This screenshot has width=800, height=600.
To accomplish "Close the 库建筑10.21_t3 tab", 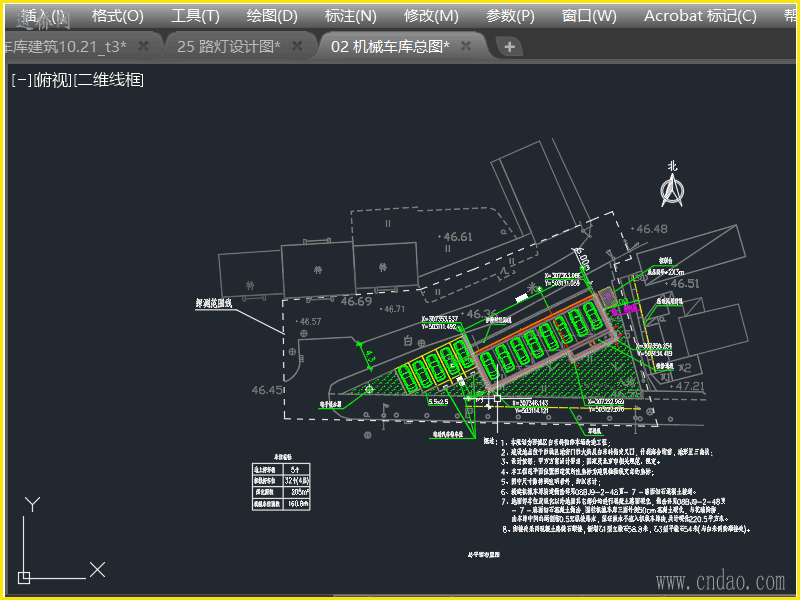I will pyautogui.click(x=144, y=46).
